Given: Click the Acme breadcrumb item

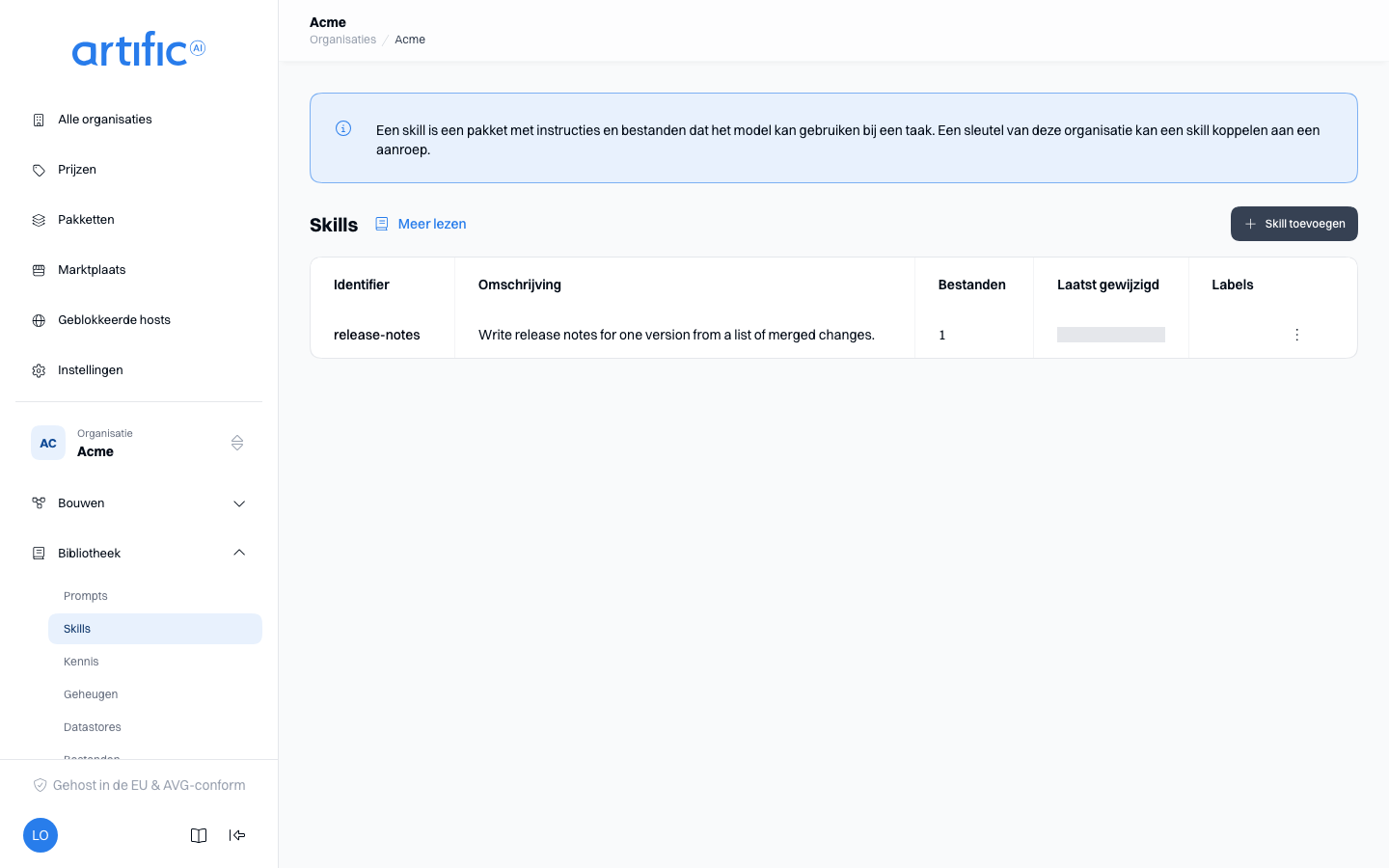Looking at the screenshot, I should (410, 40).
